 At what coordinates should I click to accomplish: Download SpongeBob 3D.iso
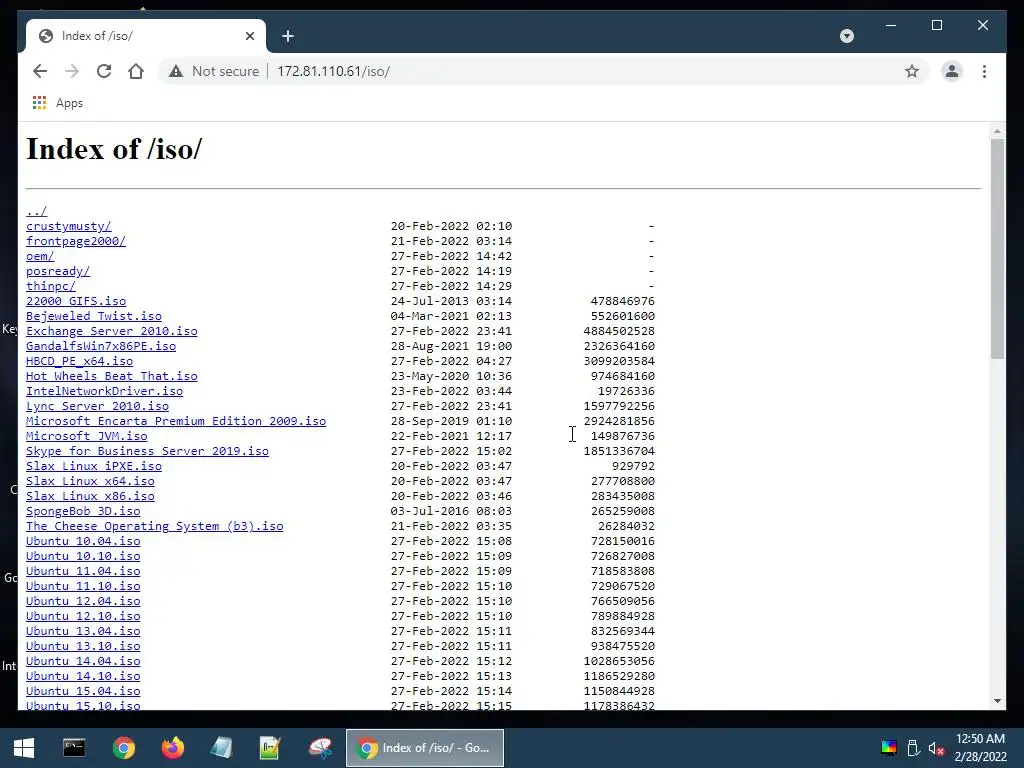(x=83, y=511)
